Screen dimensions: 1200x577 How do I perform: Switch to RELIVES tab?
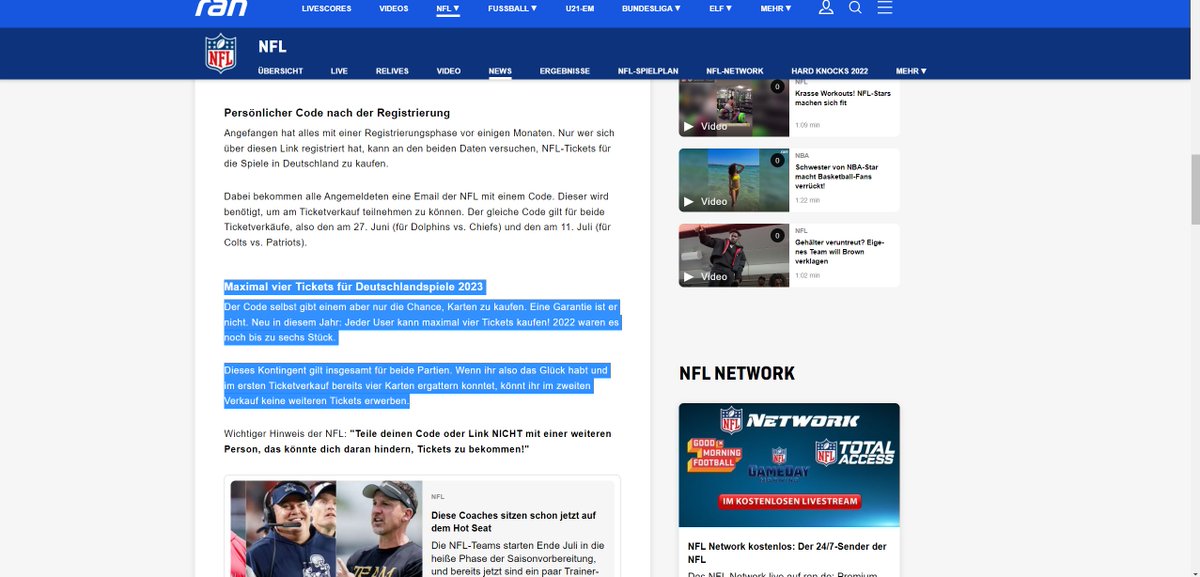pos(392,71)
